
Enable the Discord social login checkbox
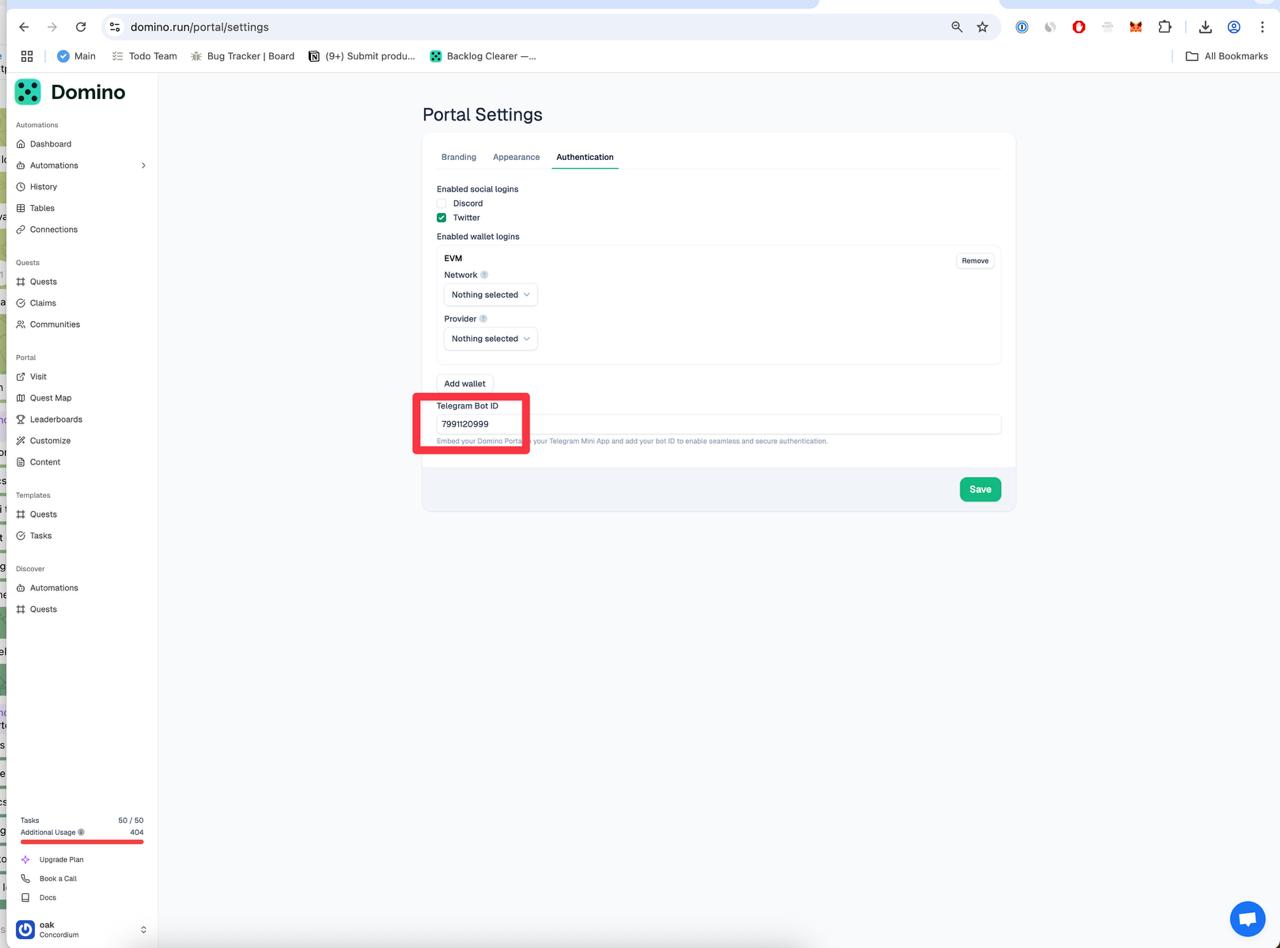click(x=441, y=203)
